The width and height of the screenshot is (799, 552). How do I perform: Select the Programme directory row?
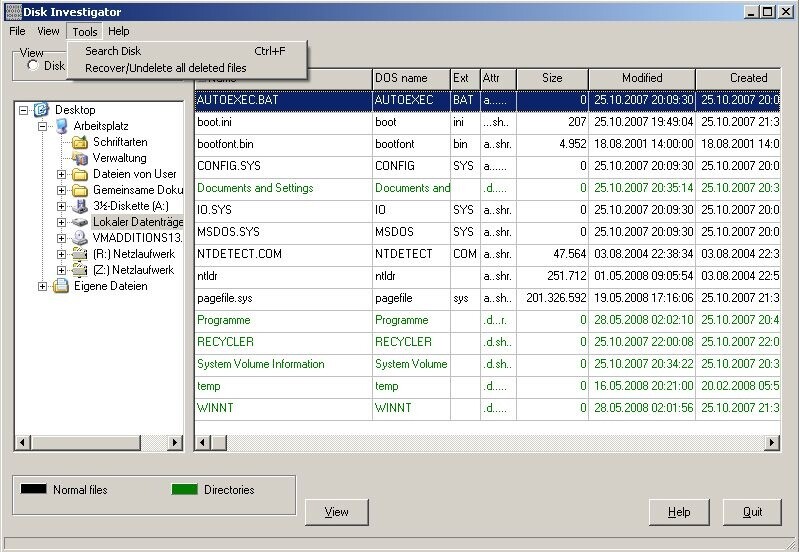[x=487, y=320]
